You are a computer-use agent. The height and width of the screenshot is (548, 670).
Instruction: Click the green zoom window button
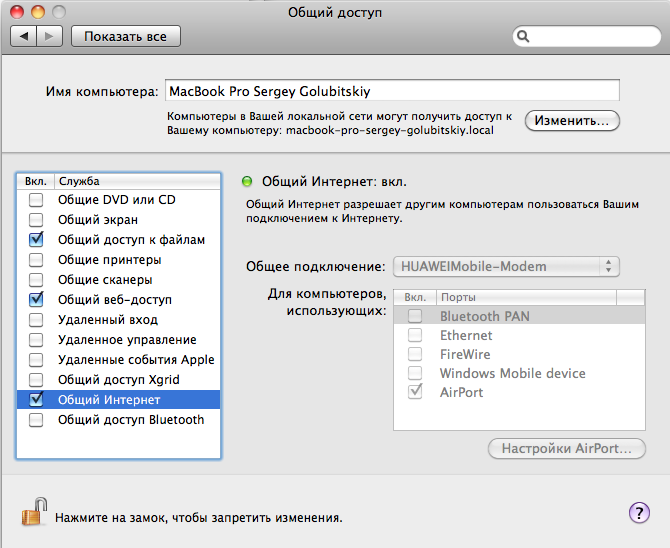59,11
